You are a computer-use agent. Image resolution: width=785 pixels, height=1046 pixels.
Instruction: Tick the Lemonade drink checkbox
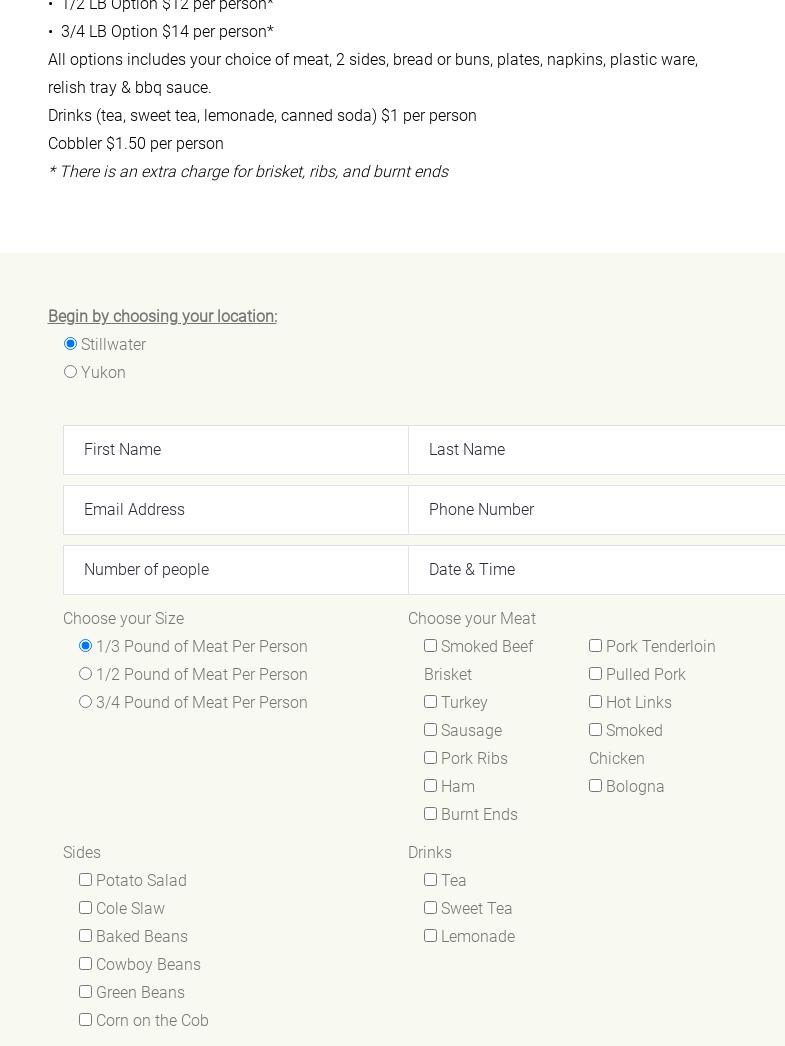pyautogui.click(x=430, y=936)
